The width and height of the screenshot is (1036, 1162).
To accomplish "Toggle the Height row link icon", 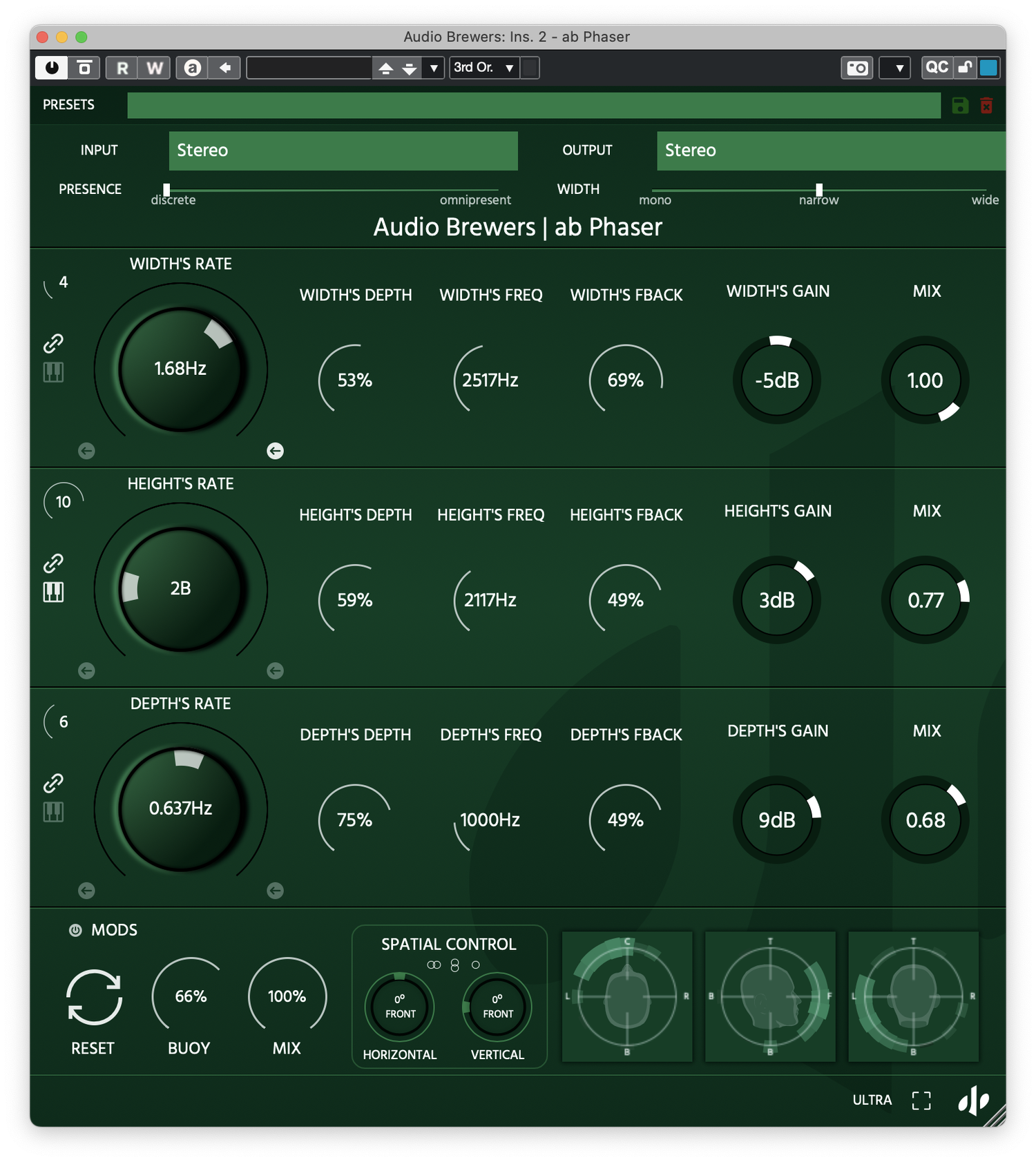I will [53, 563].
